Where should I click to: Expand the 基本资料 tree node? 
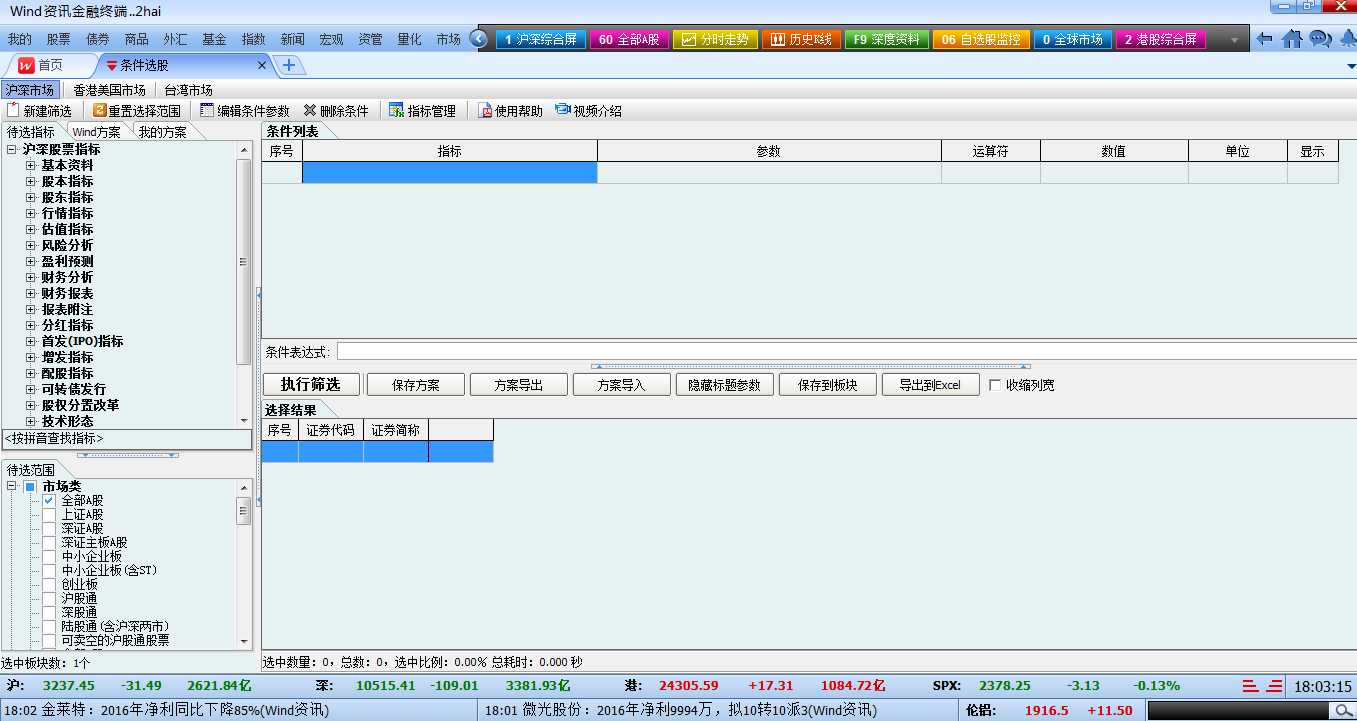[x=31, y=165]
